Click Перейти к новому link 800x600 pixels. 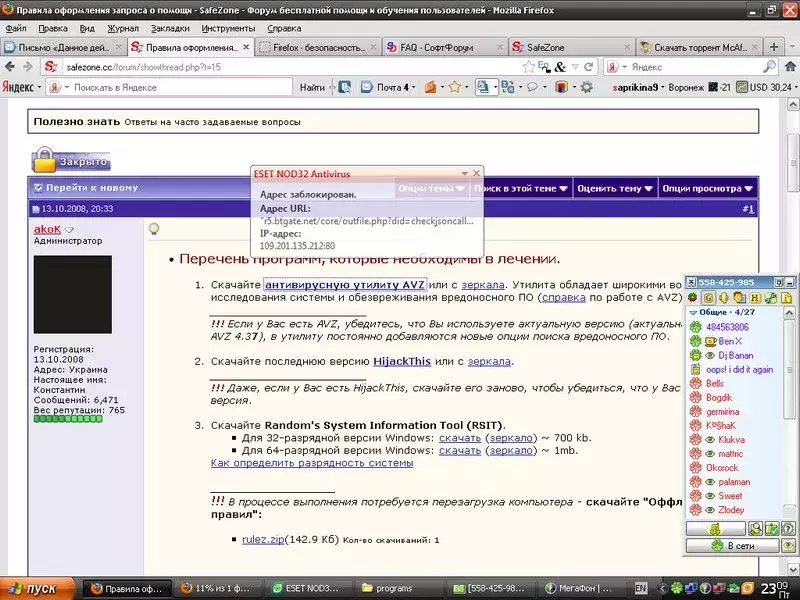coord(92,188)
